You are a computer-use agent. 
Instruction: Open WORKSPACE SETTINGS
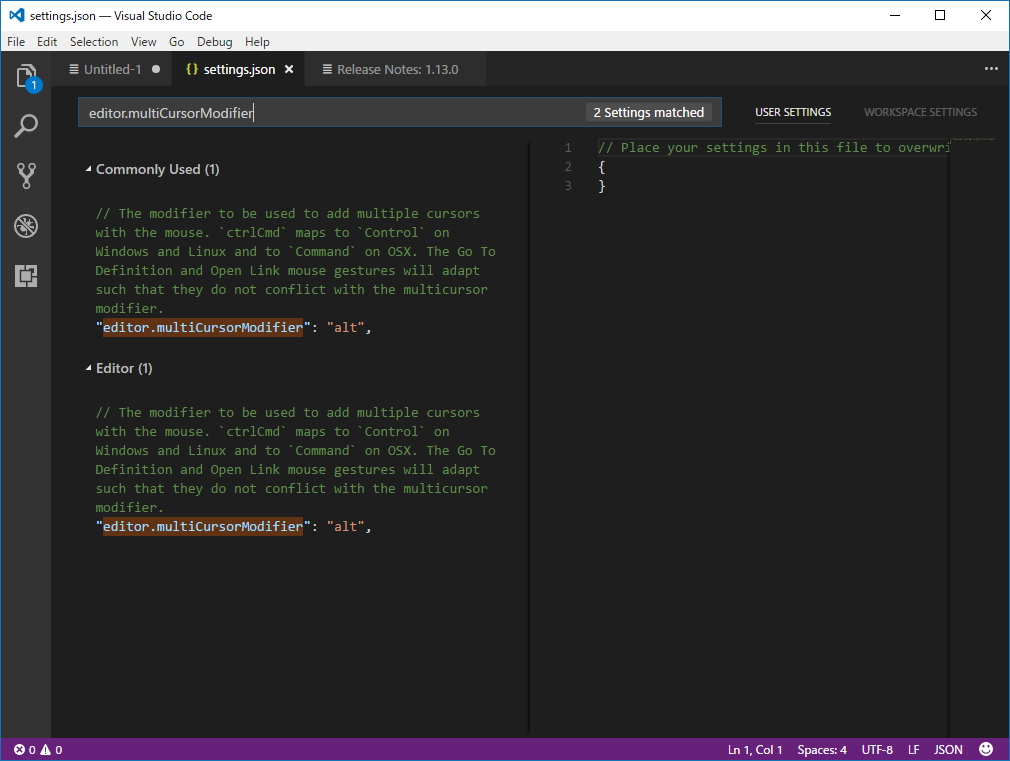click(920, 112)
